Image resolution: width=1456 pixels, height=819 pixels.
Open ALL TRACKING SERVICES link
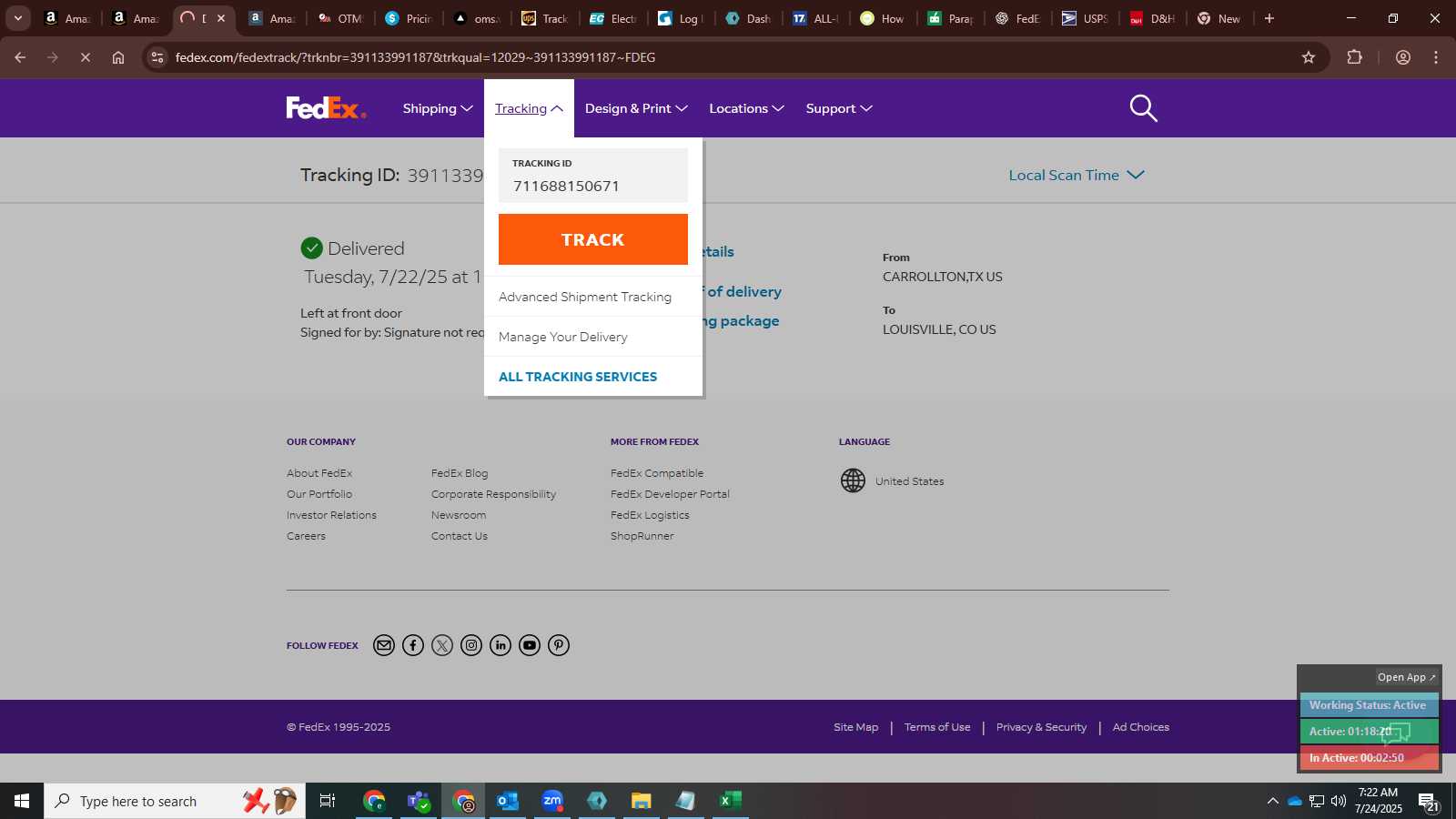point(578,377)
